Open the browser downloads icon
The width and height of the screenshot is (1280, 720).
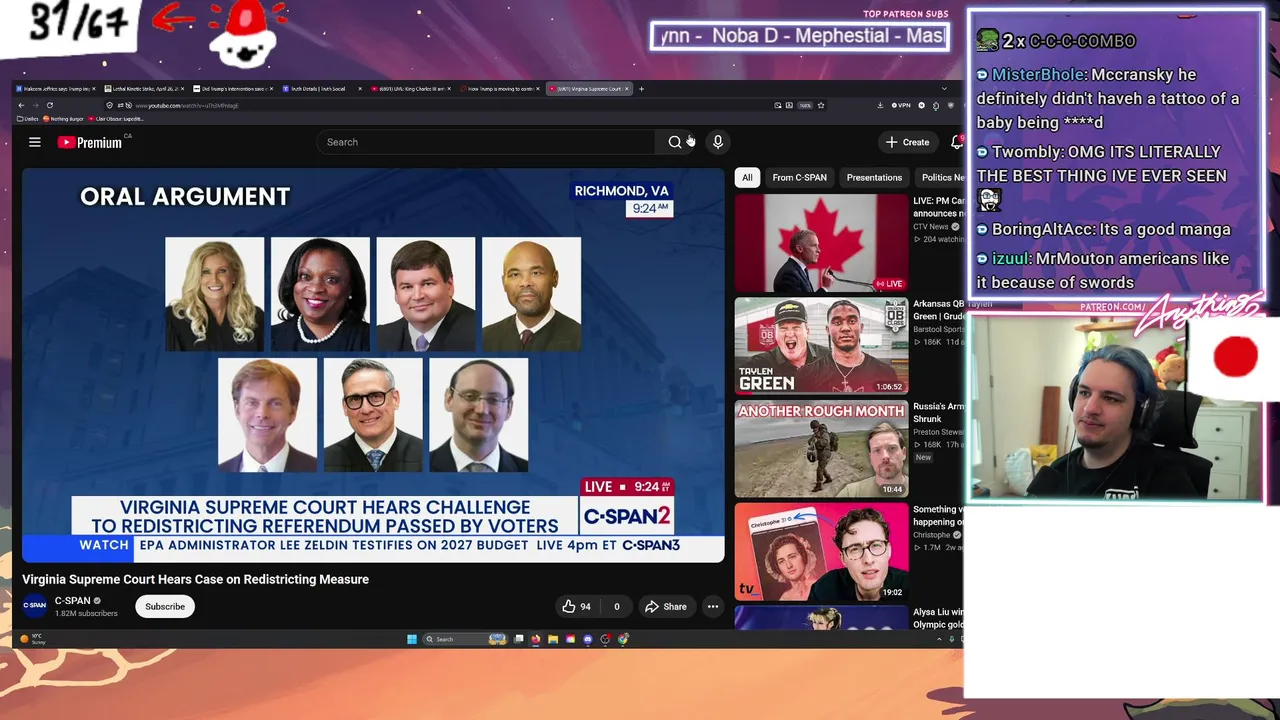point(880,105)
